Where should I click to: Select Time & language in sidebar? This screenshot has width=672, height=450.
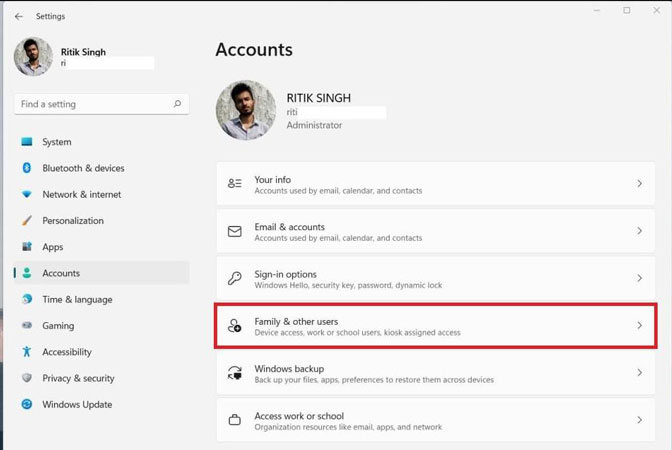(x=77, y=299)
